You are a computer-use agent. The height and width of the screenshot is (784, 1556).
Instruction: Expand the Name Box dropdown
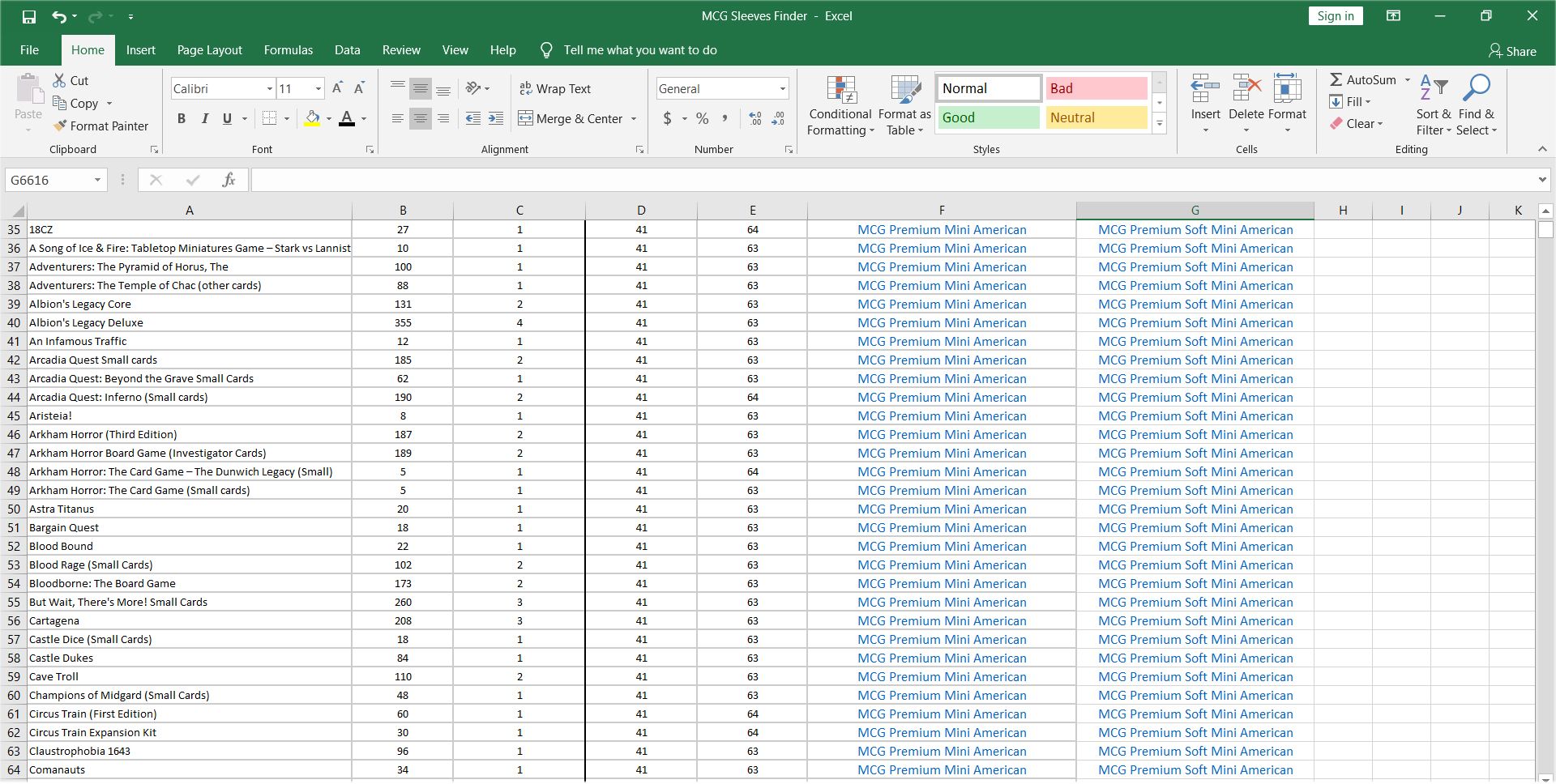click(97, 180)
